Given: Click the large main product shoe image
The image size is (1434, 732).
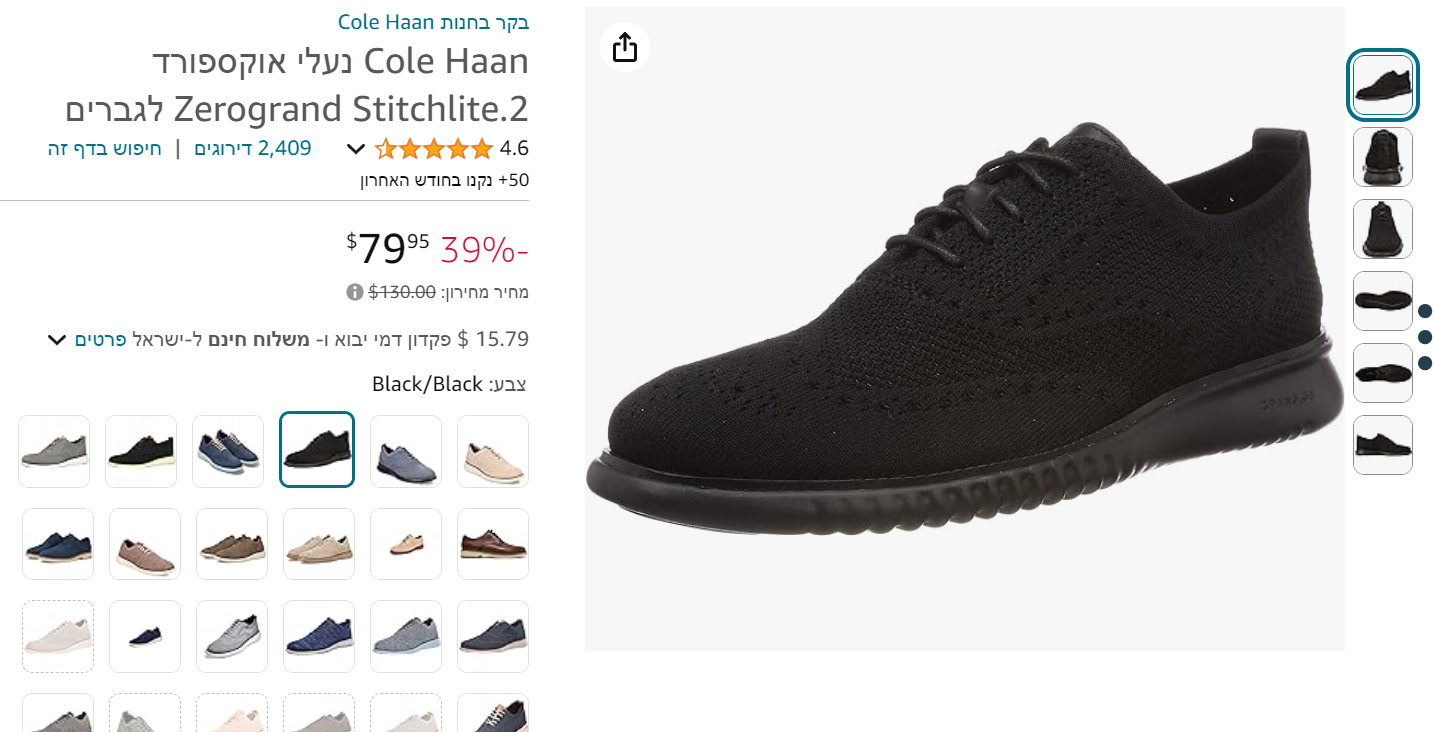Looking at the screenshot, I should click(964, 330).
